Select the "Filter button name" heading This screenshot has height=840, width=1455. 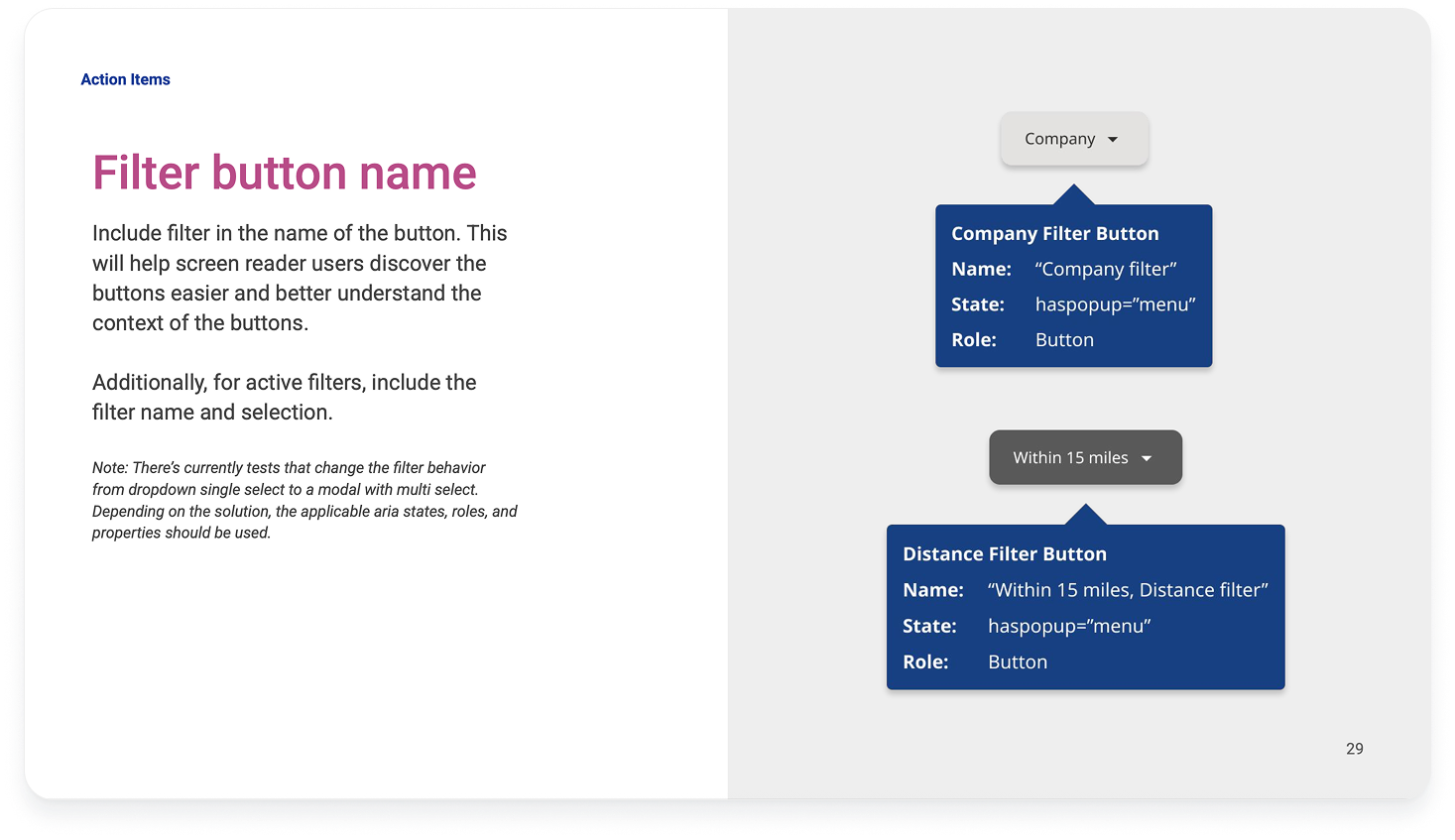point(285,173)
